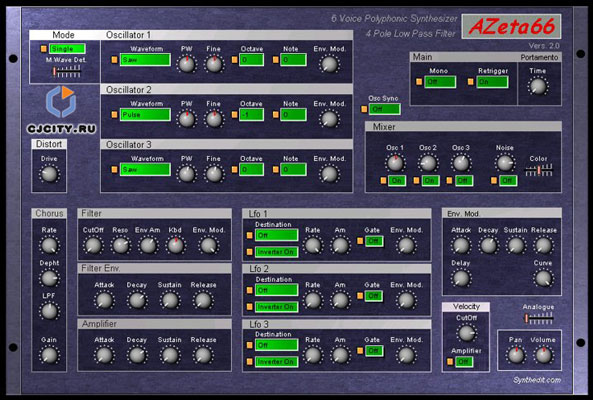
Task: Open Oscillator 2 Octave selector showing -1
Action: click(251, 115)
